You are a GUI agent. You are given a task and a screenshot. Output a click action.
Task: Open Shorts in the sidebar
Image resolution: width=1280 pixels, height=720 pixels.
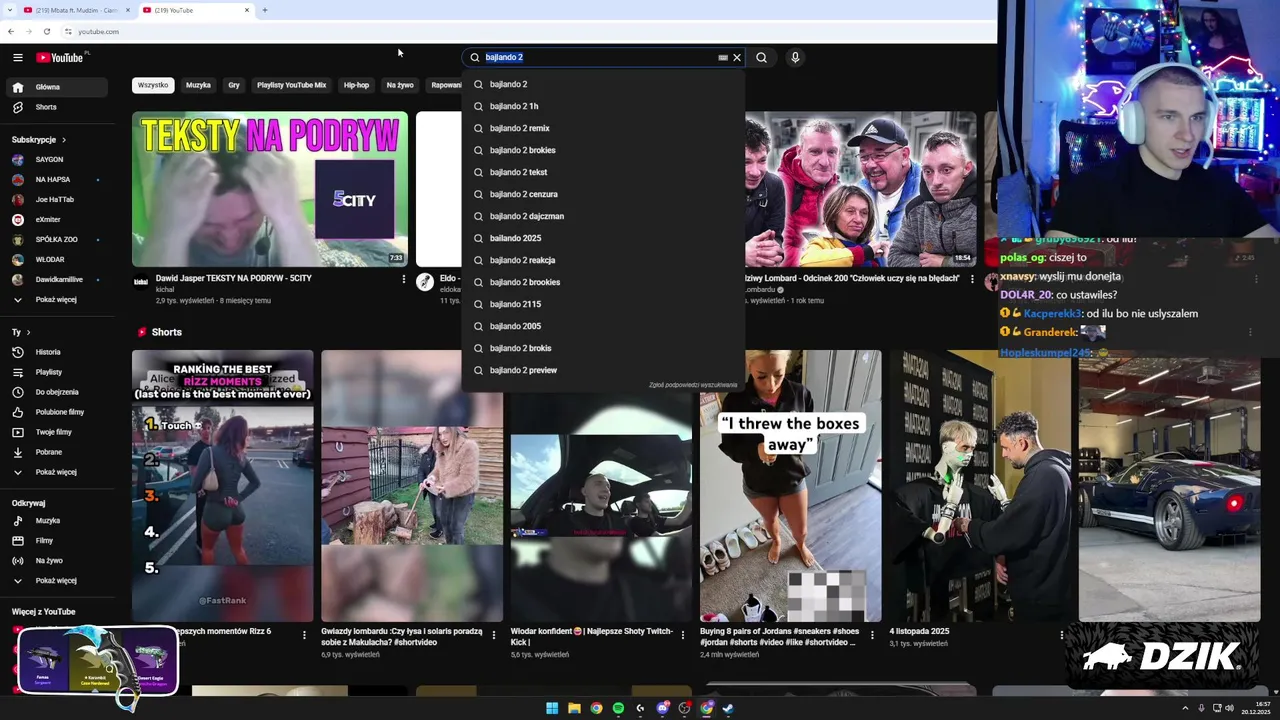(58, 107)
